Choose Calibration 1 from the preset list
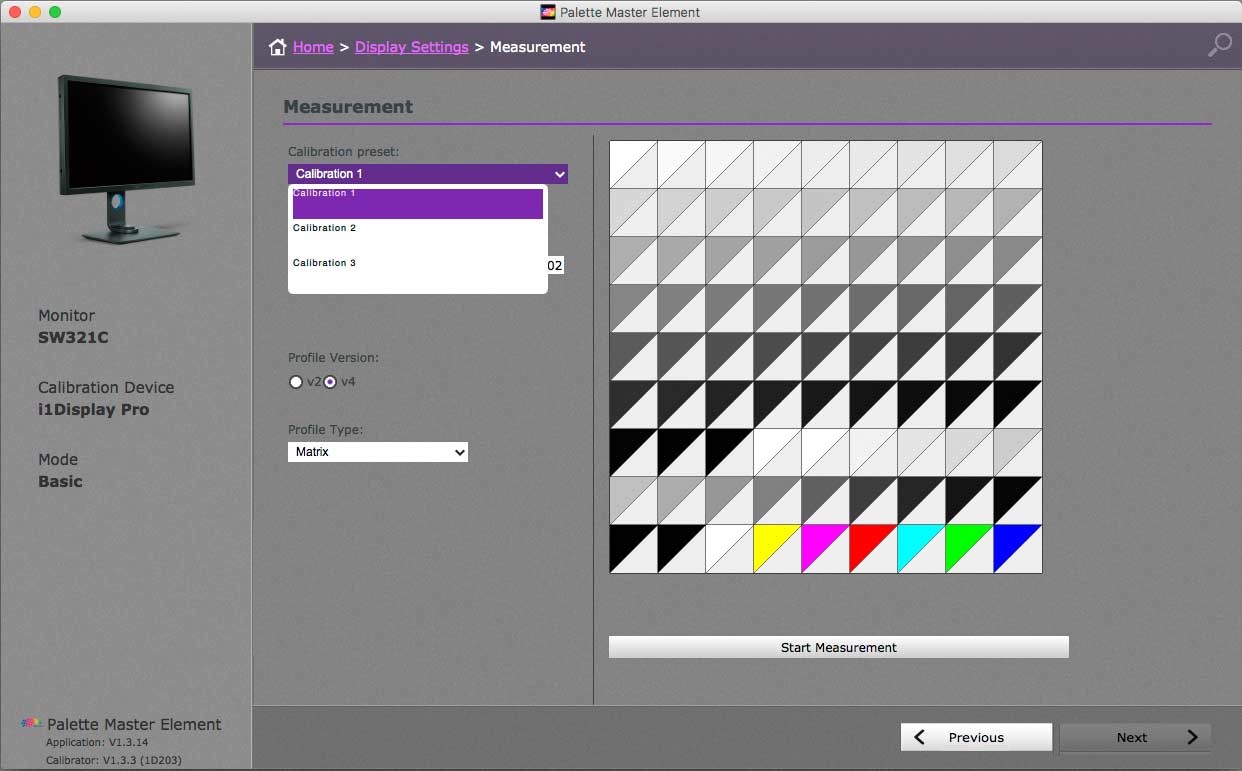The width and height of the screenshot is (1242, 771). 418,203
